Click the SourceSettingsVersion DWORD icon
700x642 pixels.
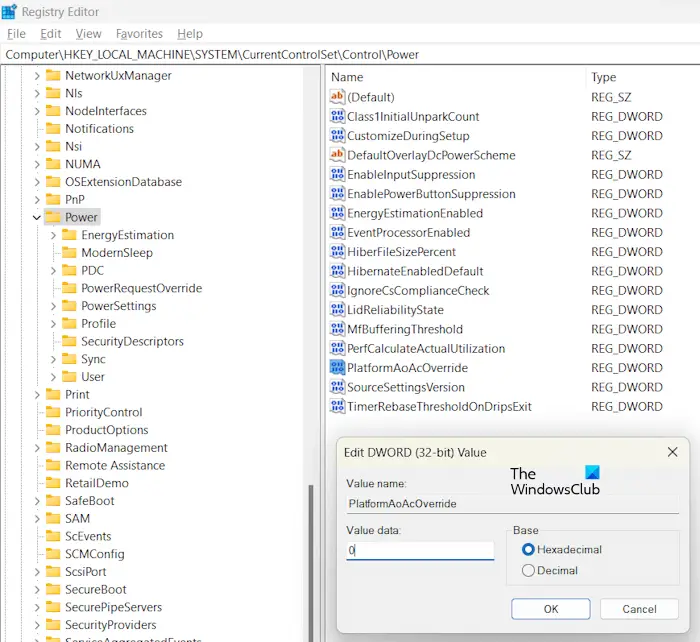point(337,387)
